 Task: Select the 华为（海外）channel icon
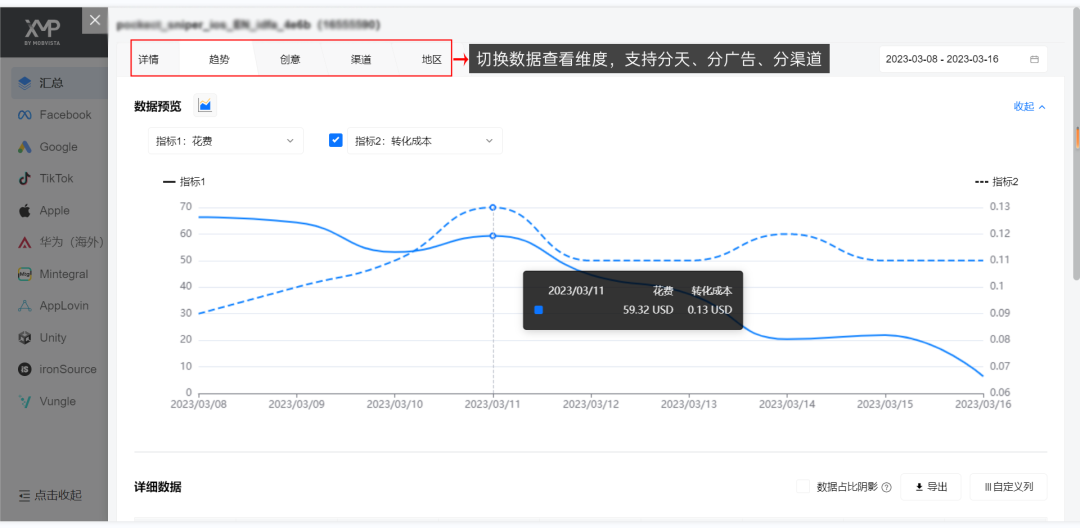25,242
